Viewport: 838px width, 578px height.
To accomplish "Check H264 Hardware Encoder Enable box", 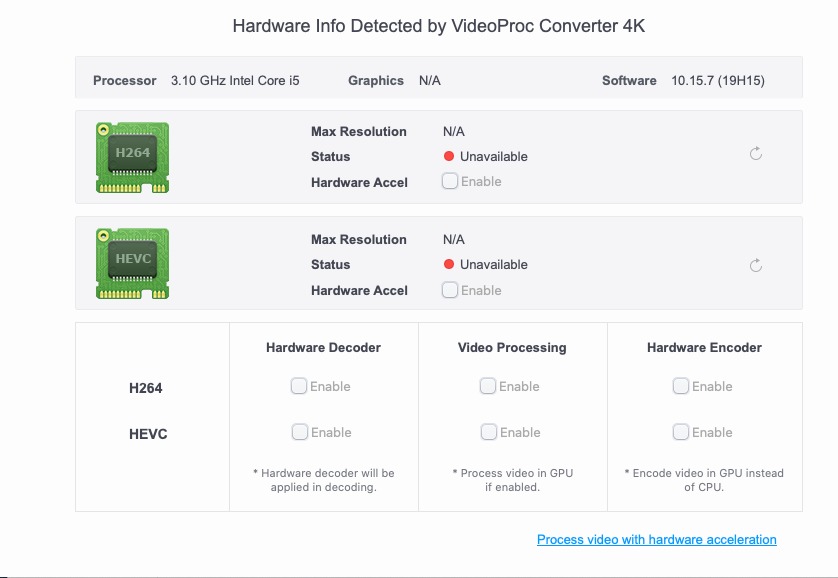I will (x=681, y=386).
